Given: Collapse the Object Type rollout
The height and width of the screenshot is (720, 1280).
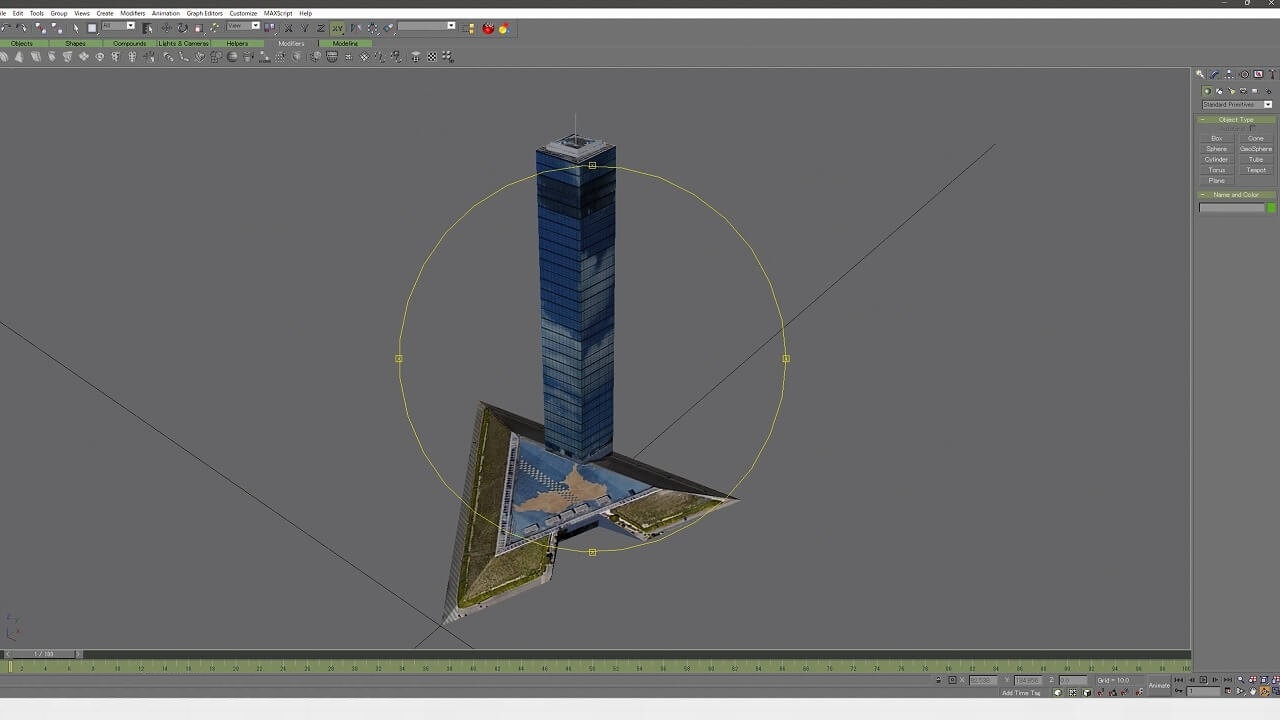Looking at the screenshot, I should [x=1236, y=120].
